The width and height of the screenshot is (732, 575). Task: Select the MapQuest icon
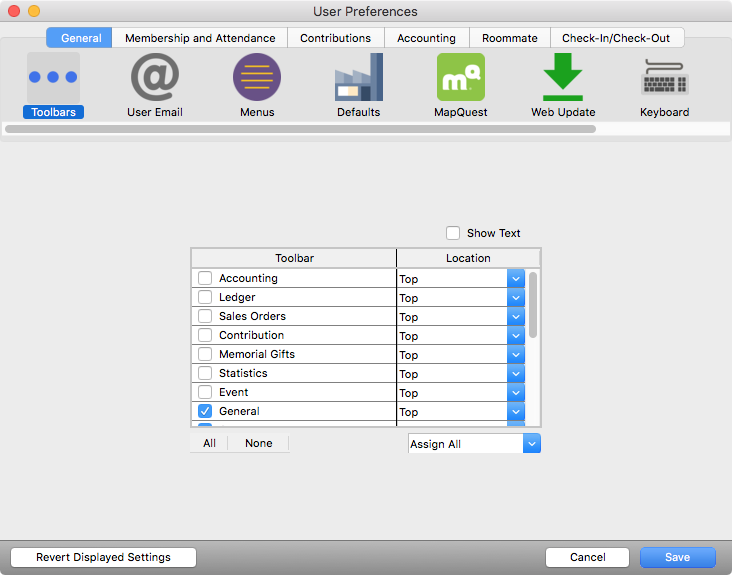pyautogui.click(x=460, y=78)
